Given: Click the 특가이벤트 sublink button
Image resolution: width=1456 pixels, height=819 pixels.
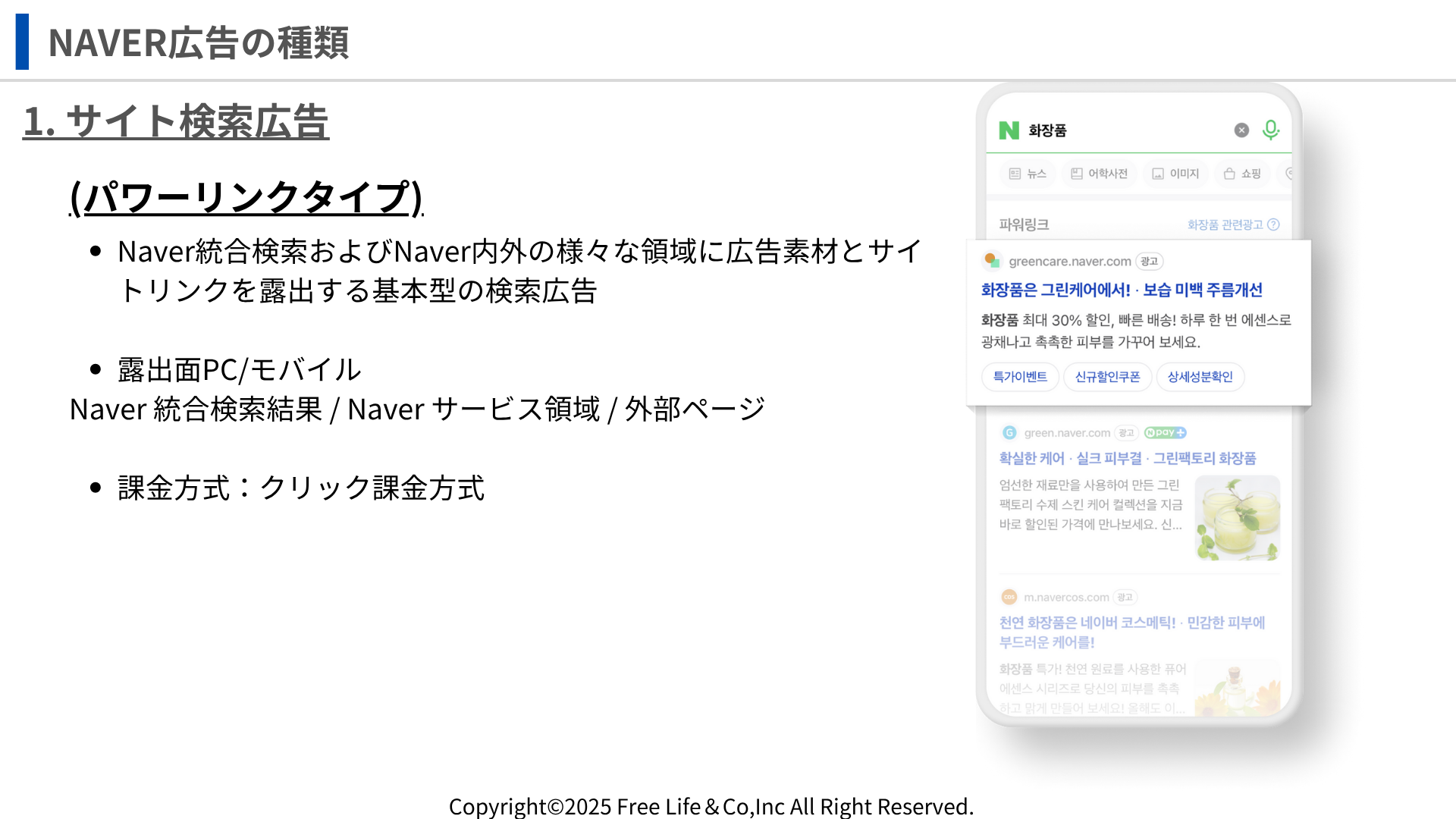Looking at the screenshot, I should [1020, 377].
